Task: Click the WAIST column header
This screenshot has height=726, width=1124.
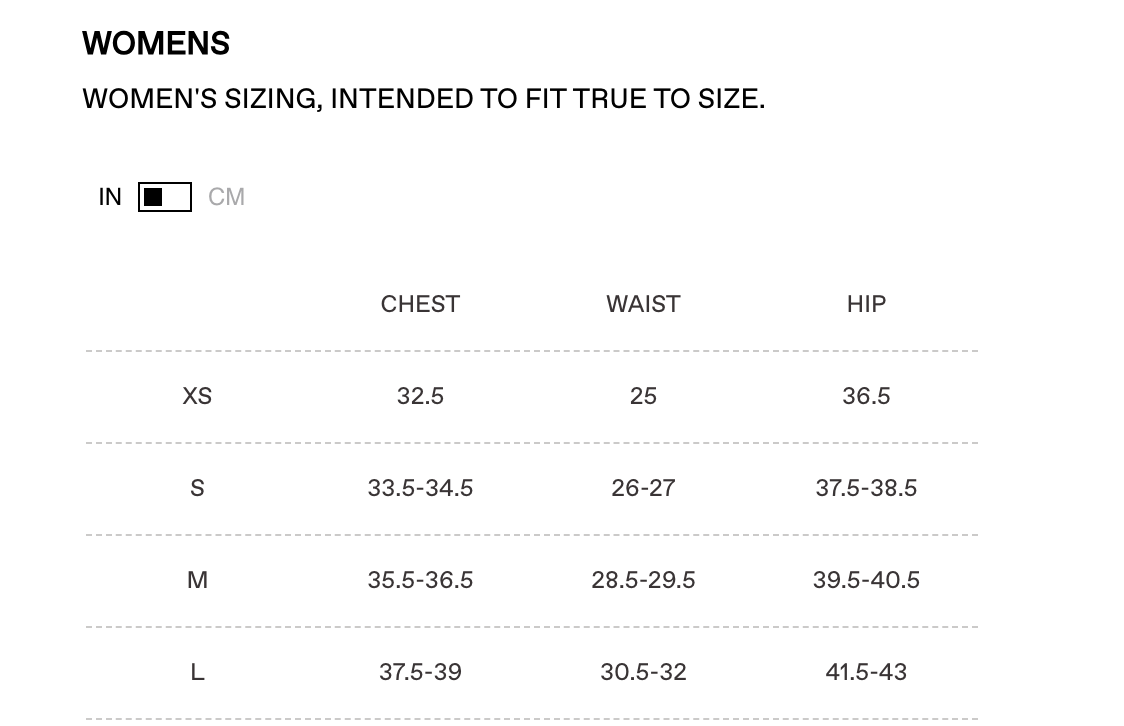Action: click(643, 304)
